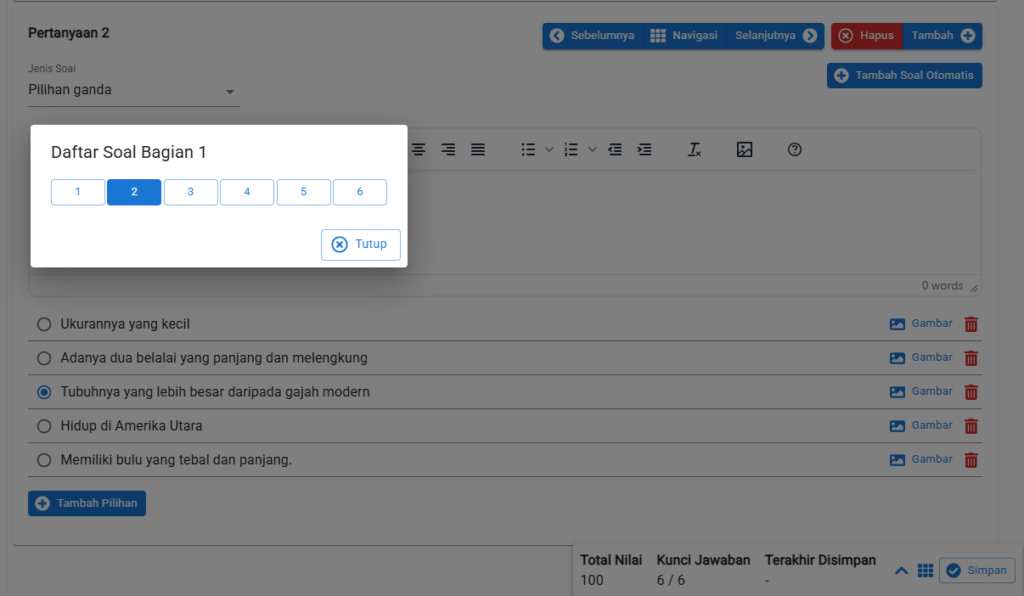Delete the choice about dua belalai
The width and height of the screenshot is (1024, 596).
tap(971, 358)
